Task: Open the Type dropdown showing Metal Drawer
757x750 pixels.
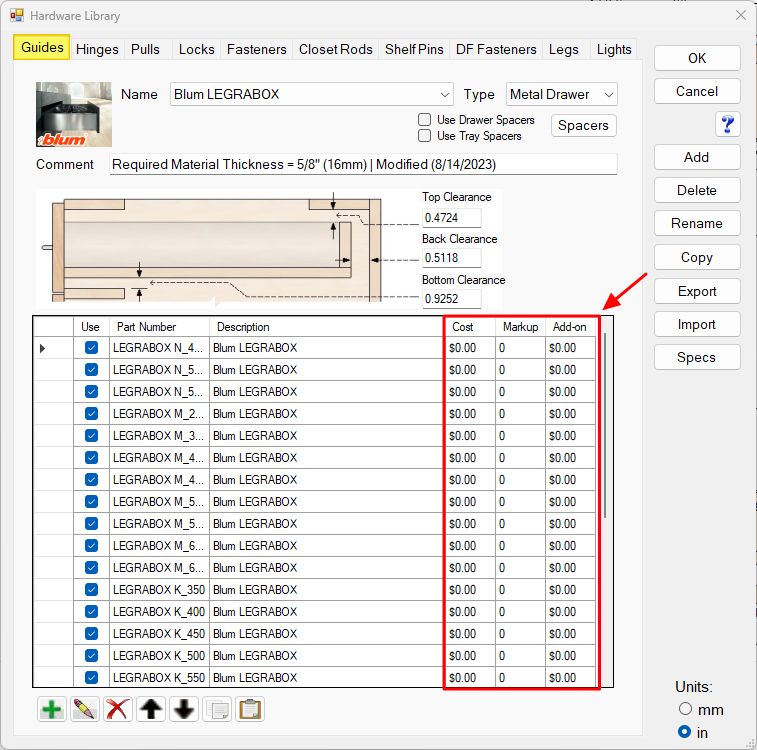Action: (561, 94)
